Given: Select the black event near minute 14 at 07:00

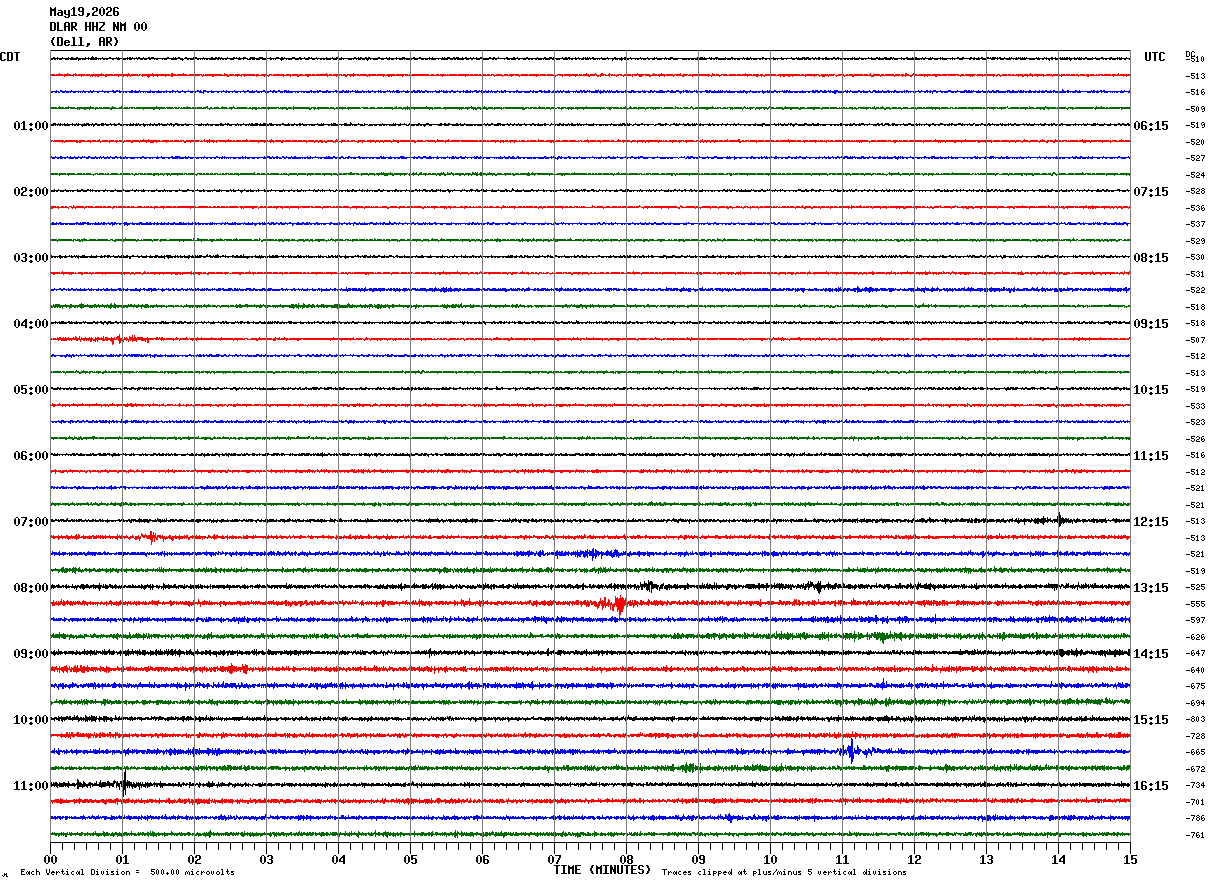Looking at the screenshot, I should tap(1058, 520).
